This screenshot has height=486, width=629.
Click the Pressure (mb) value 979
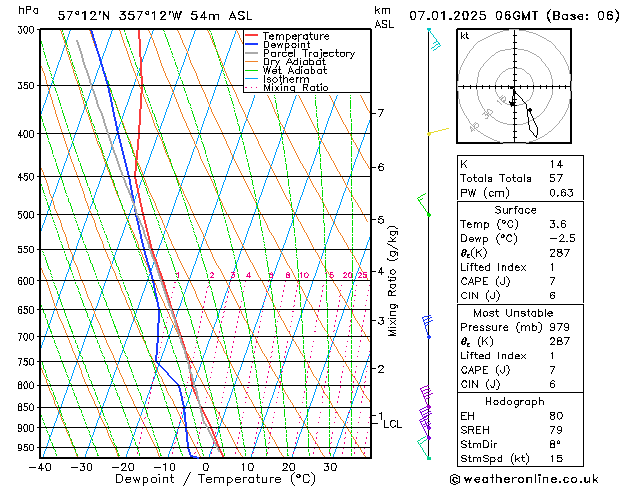click(x=560, y=327)
